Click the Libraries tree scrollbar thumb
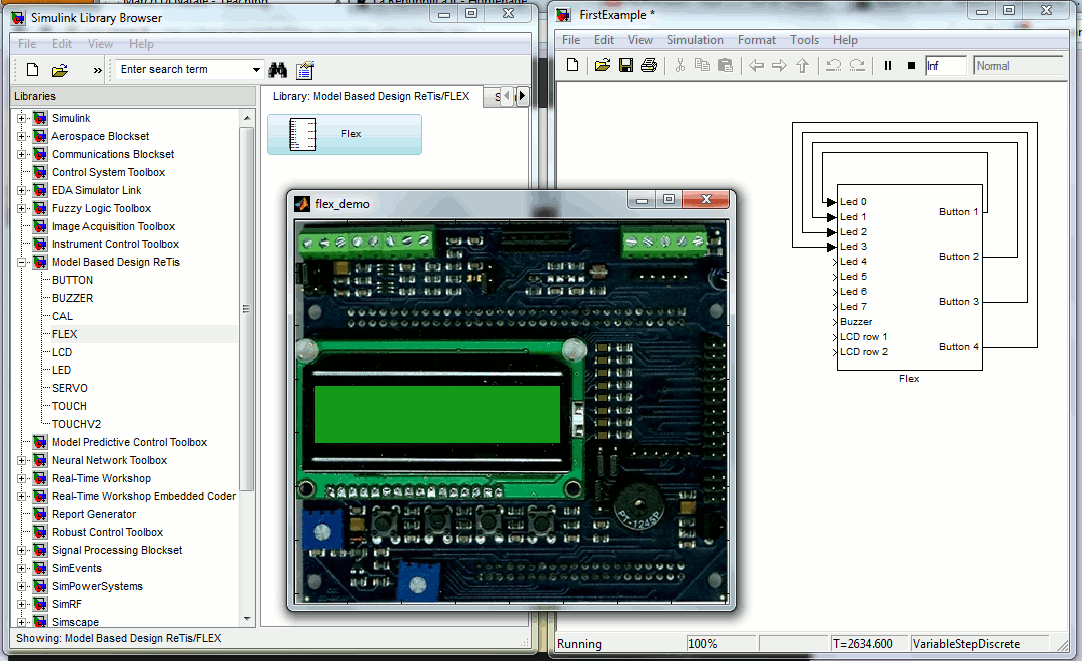This screenshot has width=1082, height=661. coord(246,309)
